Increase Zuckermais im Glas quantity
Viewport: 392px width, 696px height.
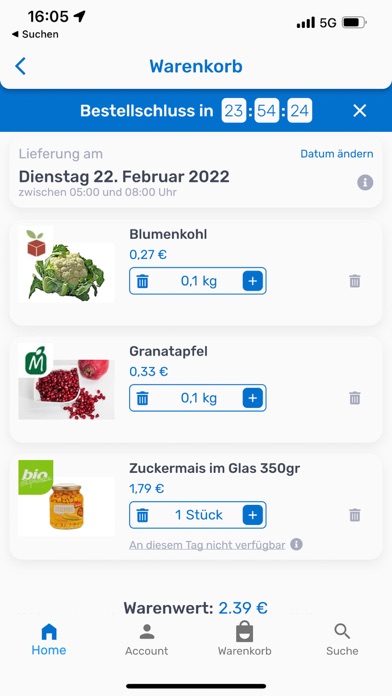pos(253,515)
